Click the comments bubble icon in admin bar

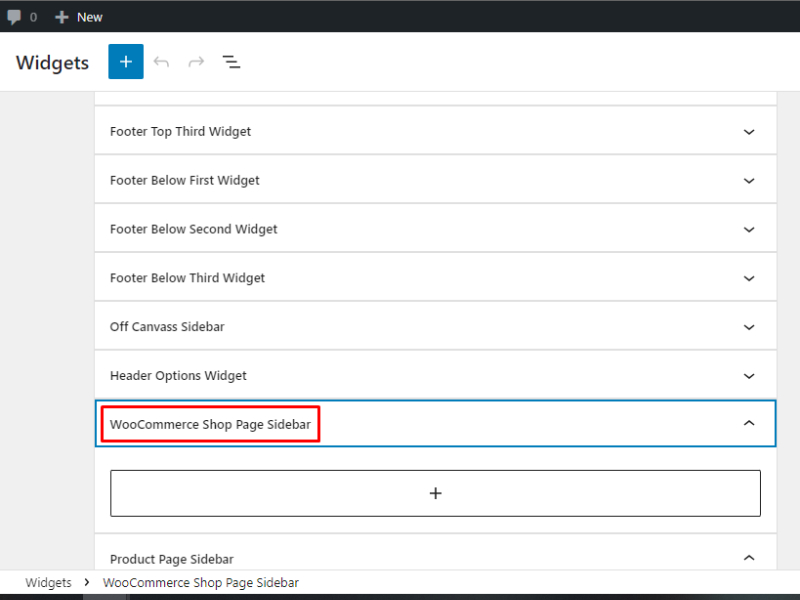click(15, 17)
